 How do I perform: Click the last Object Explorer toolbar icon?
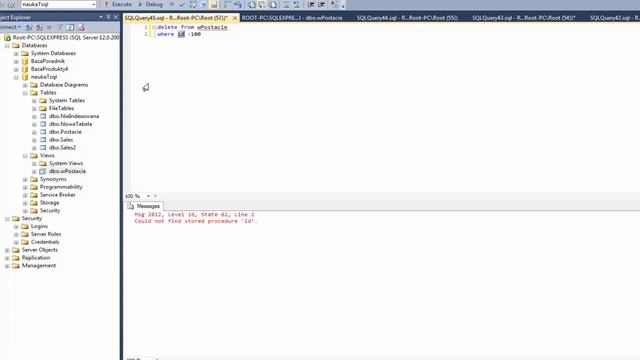[x=81, y=27]
